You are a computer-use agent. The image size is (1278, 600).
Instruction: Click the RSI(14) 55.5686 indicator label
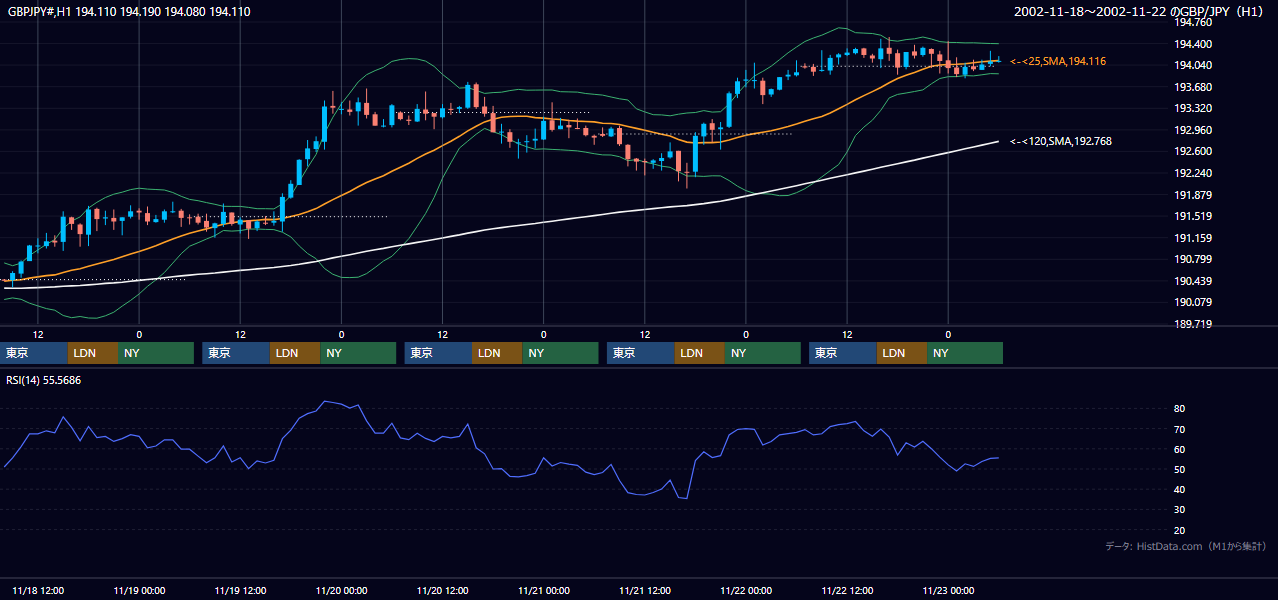pos(44,380)
